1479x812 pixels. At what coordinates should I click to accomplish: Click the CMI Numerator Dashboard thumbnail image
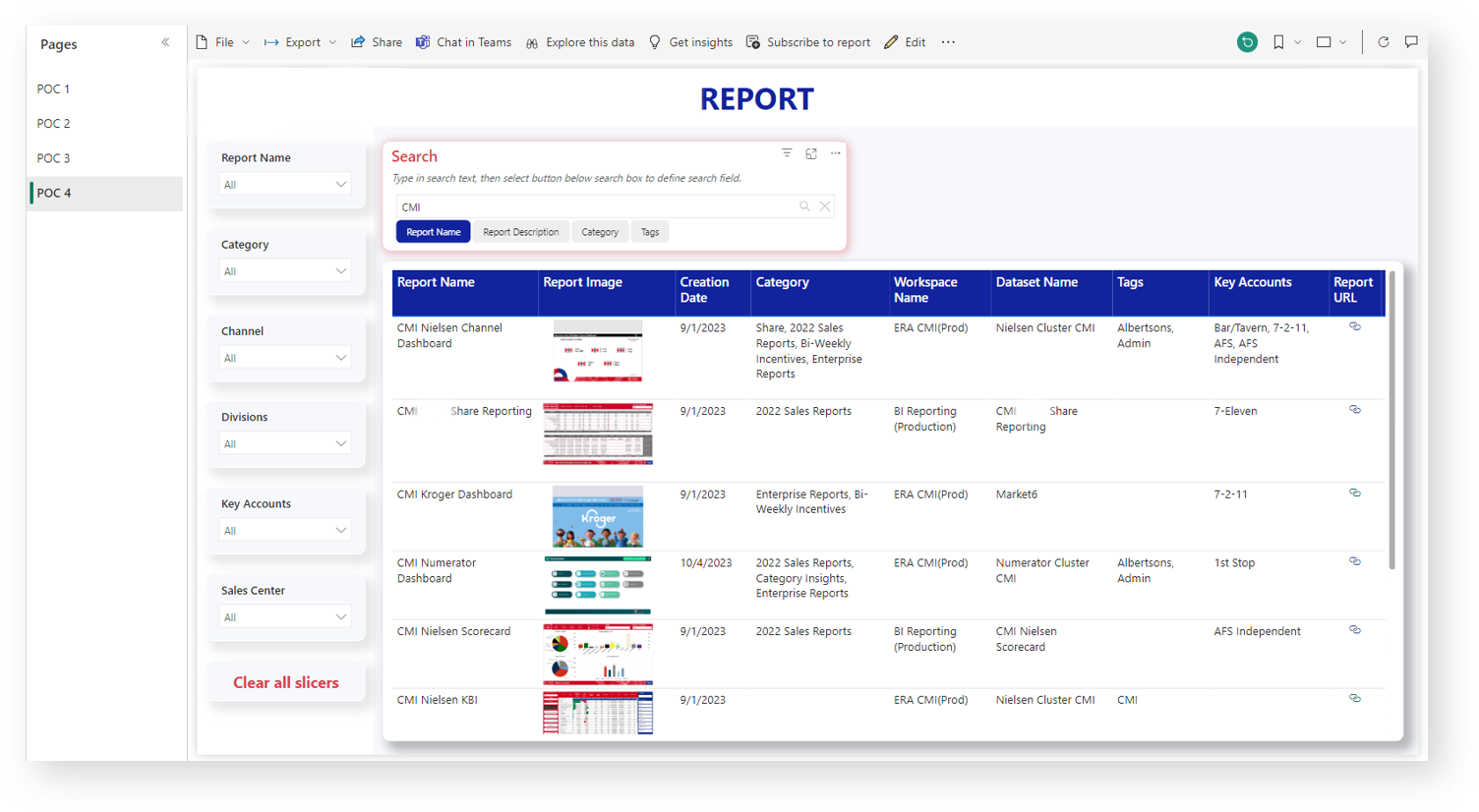598,585
